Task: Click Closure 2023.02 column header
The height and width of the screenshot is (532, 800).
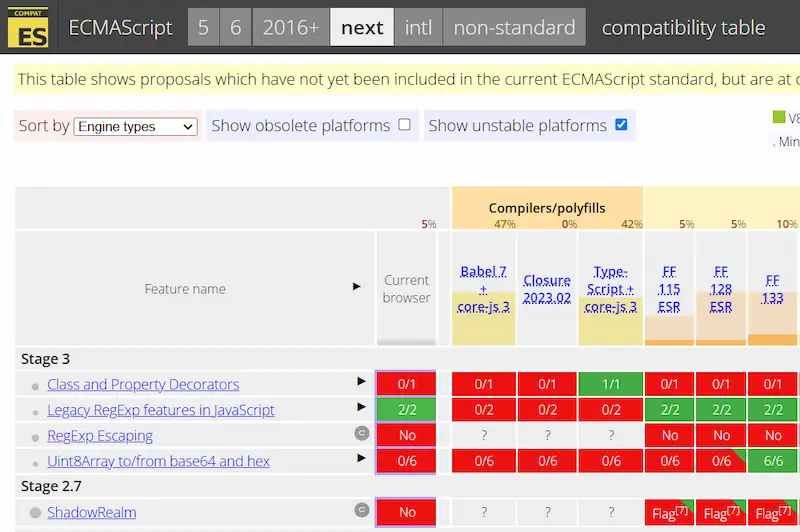Action: [x=547, y=289]
